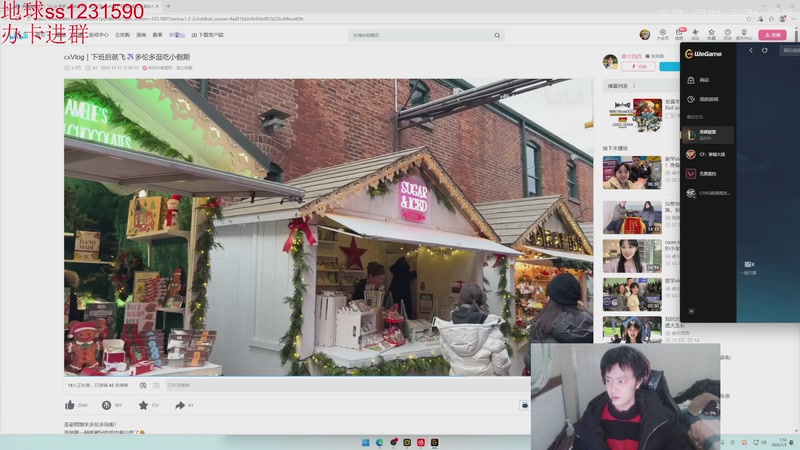800x450 pixels.
Task: Click 下载客户端 download client link
Action: pos(208,35)
